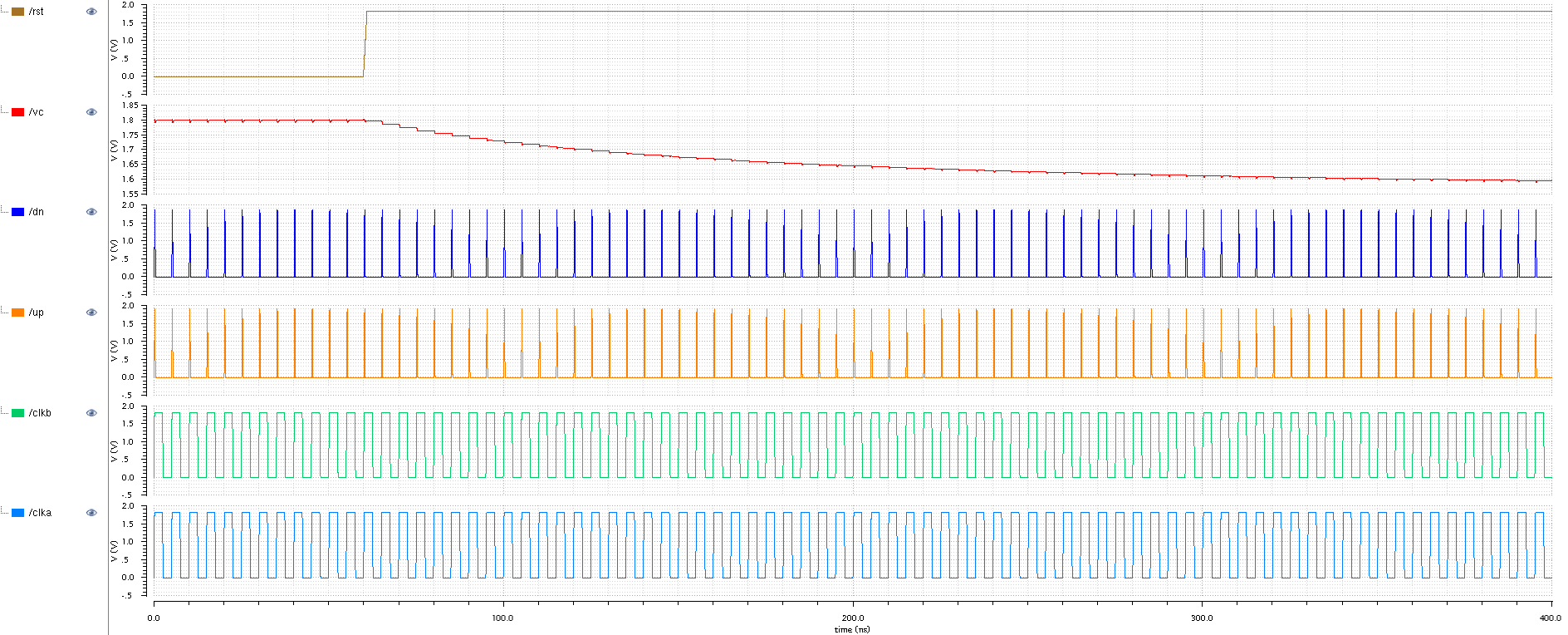Select the /vc signal label
Image resolution: width=1568 pixels, height=635 pixels.
point(37,112)
